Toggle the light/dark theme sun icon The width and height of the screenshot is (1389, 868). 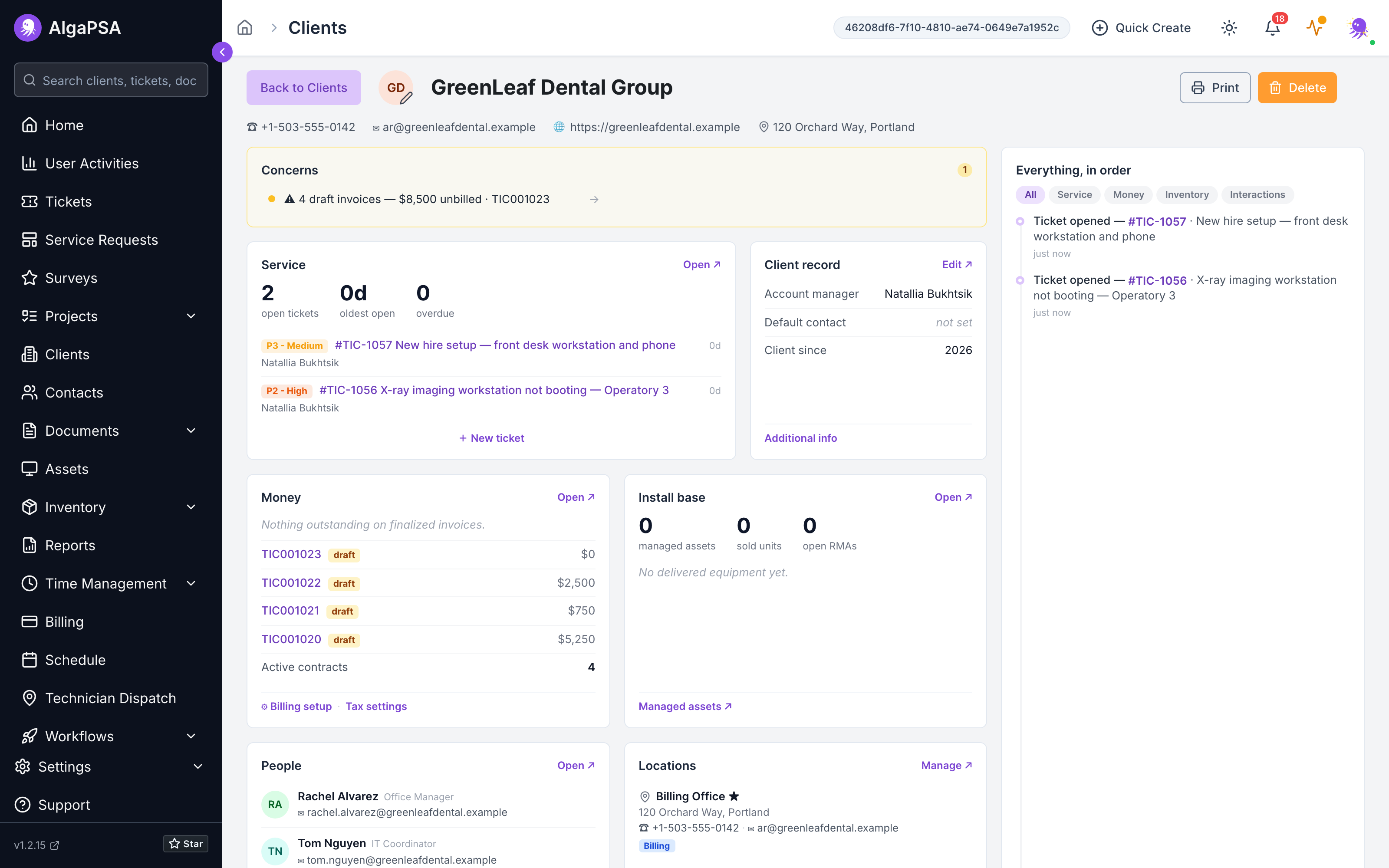coord(1229,27)
